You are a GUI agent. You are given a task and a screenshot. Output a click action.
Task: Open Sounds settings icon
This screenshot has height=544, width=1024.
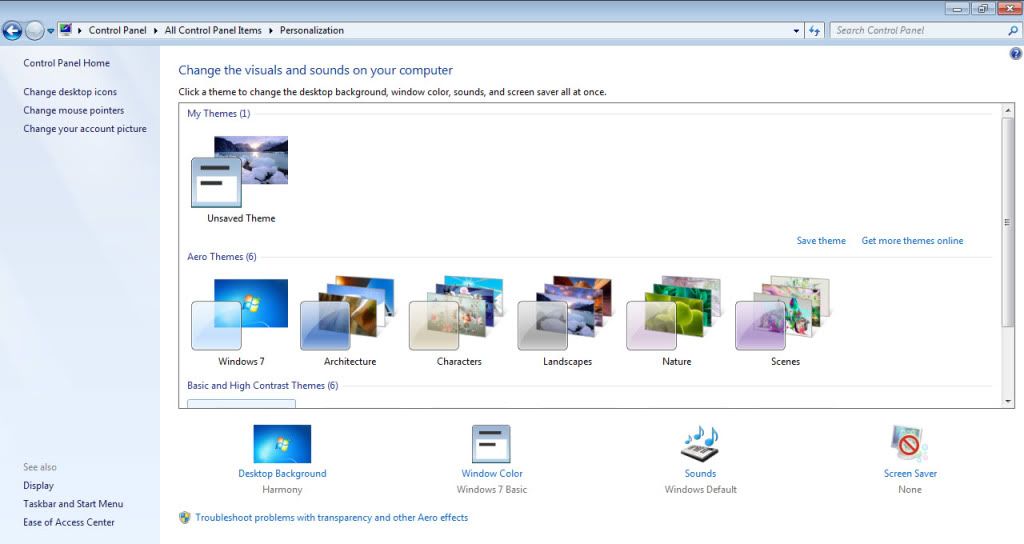pos(700,444)
